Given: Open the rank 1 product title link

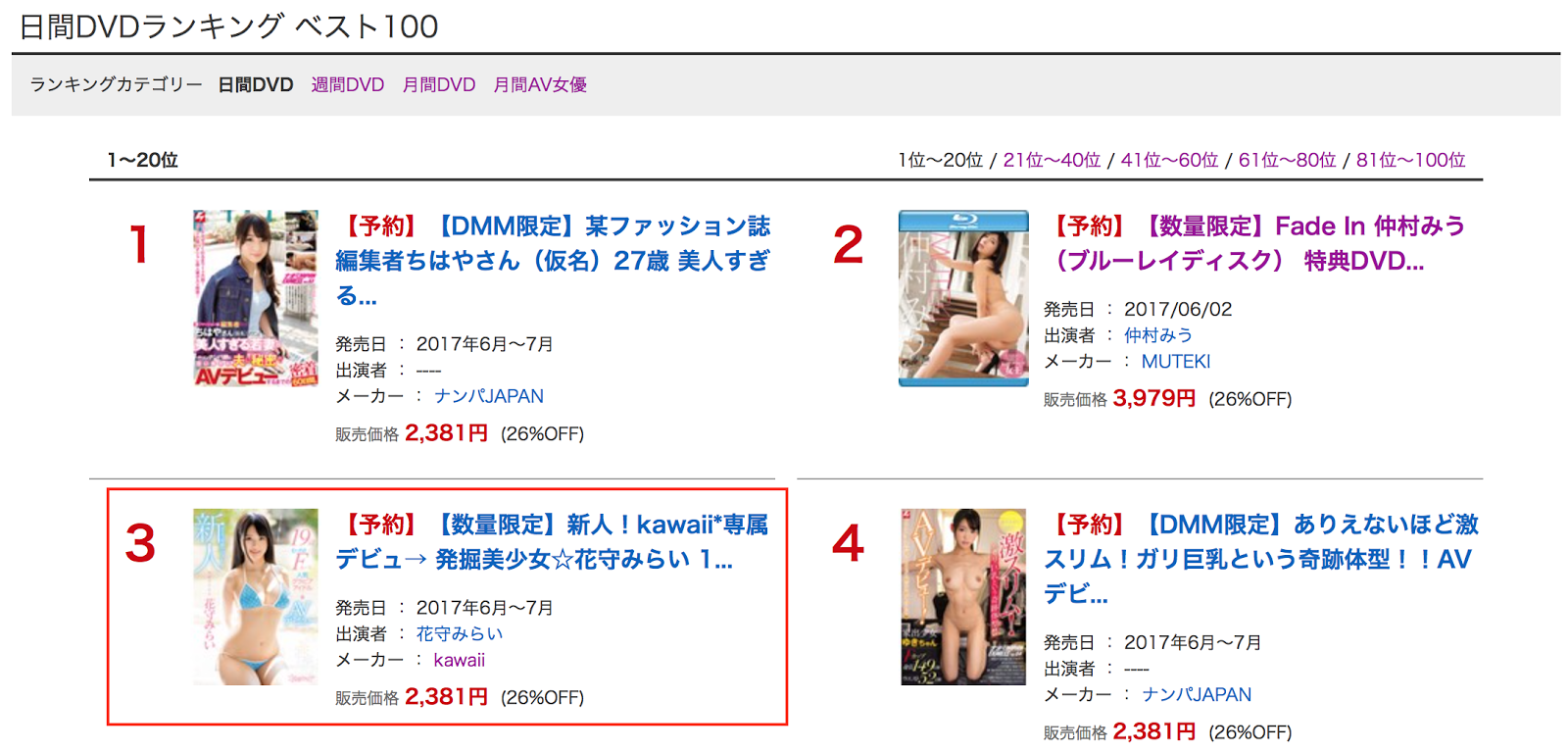Looking at the screenshot, I should (553, 261).
